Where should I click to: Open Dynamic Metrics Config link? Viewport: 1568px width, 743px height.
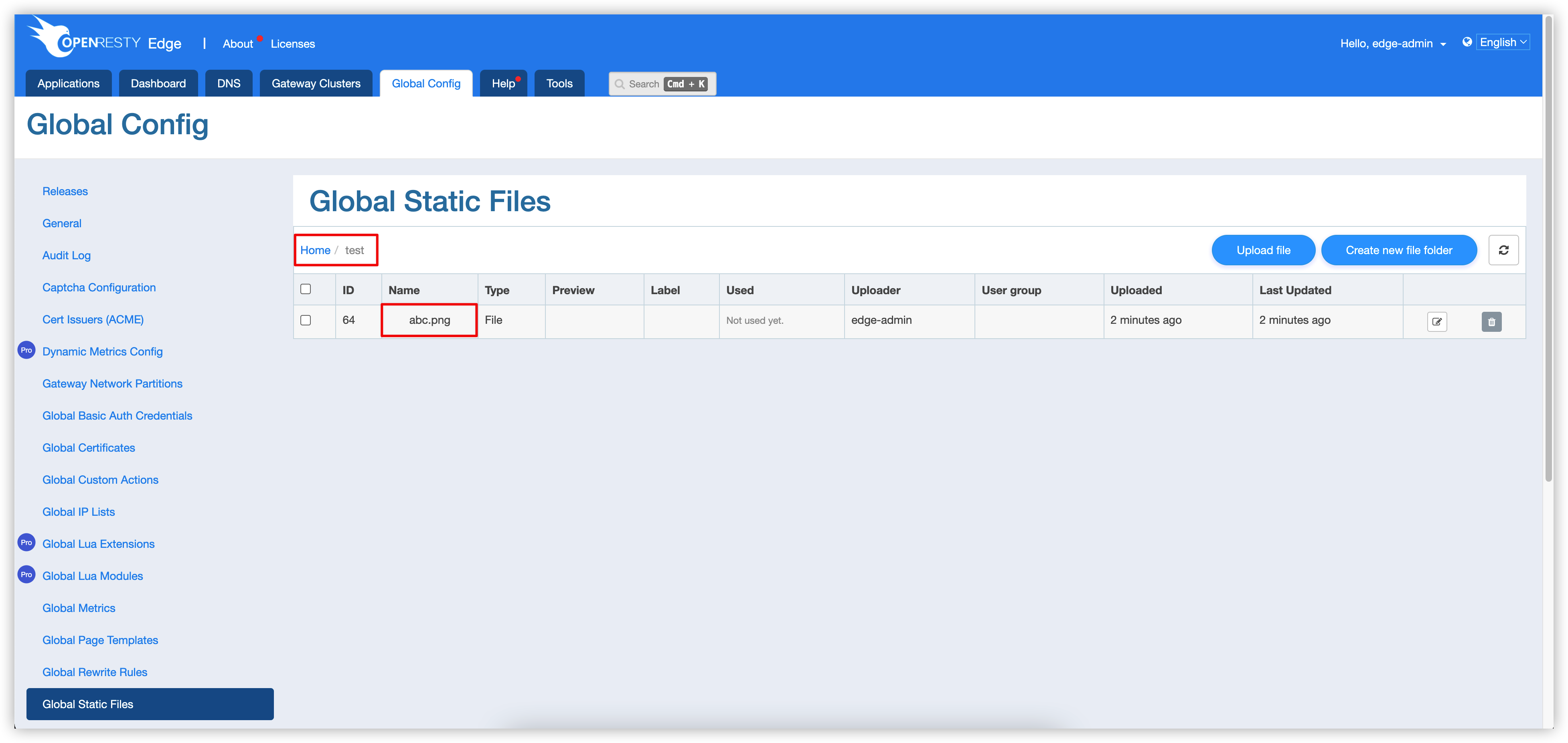click(103, 352)
